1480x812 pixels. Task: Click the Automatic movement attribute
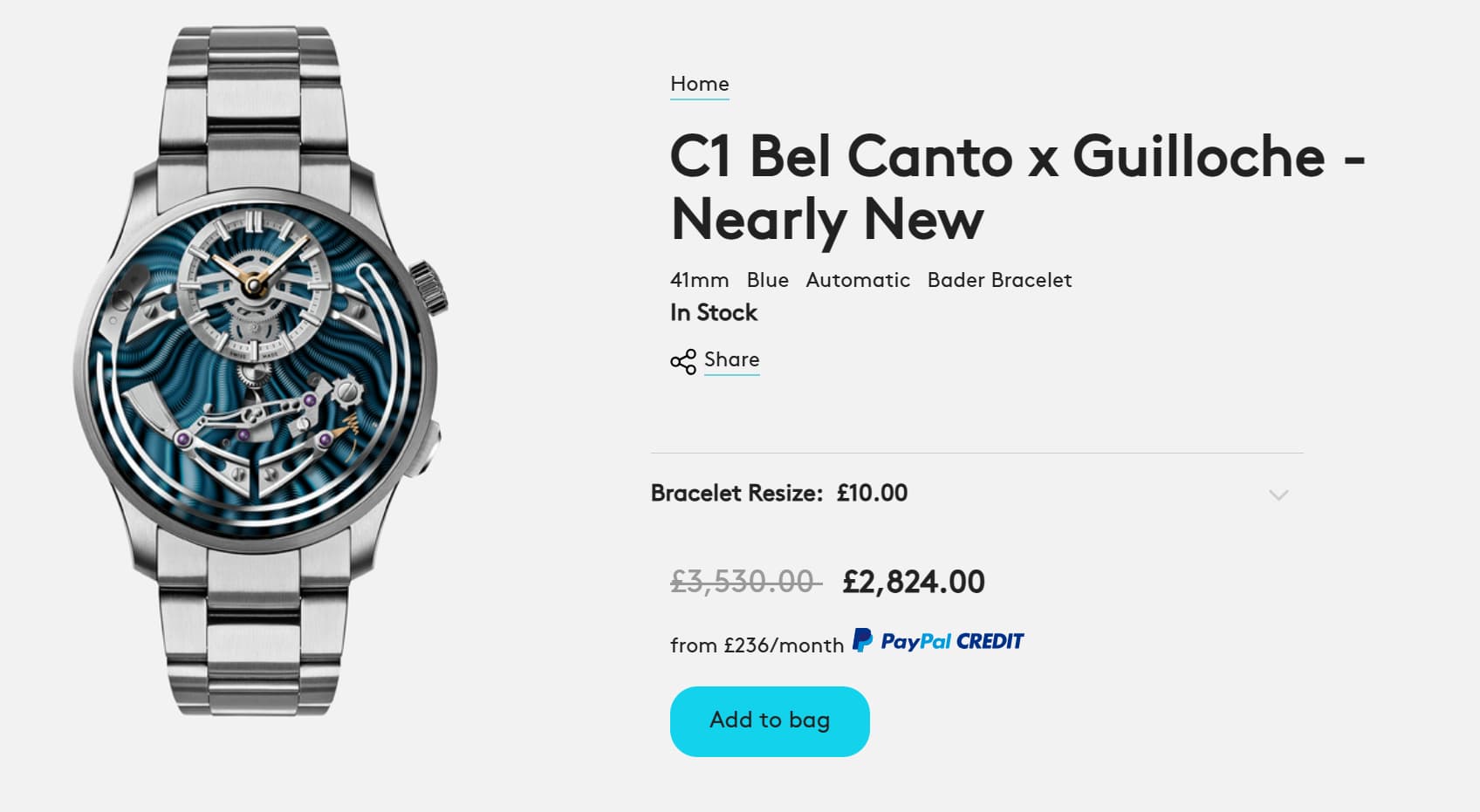pyautogui.click(x=857, y=280)
